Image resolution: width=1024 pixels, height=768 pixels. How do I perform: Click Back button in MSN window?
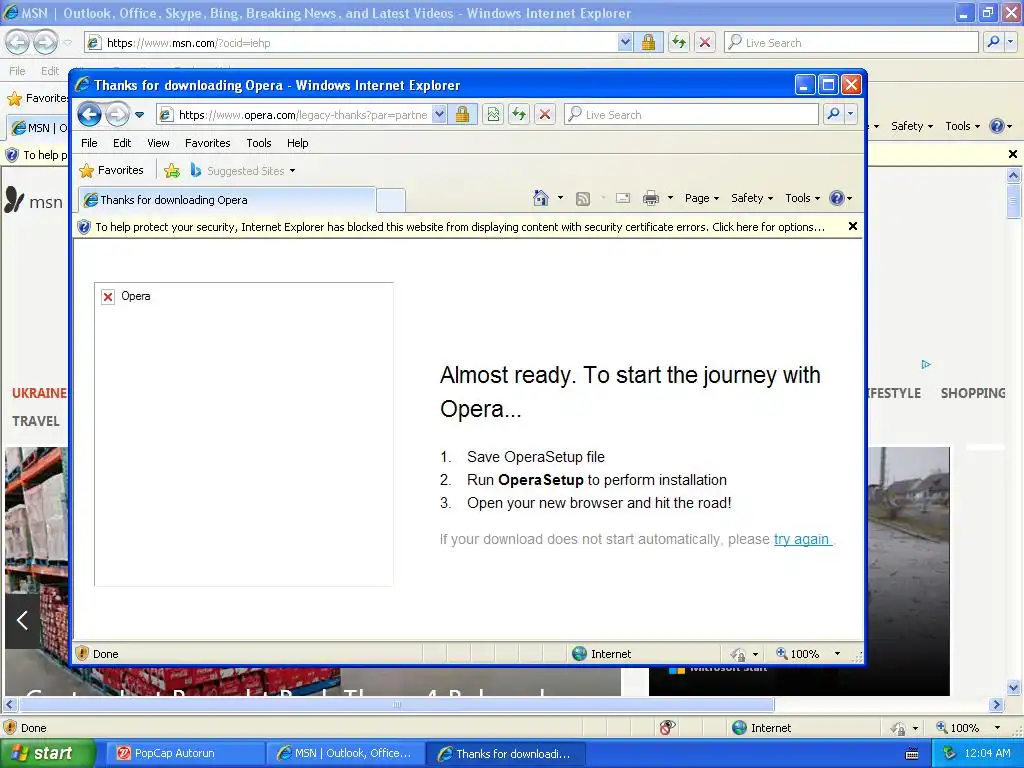click(18, 42)
